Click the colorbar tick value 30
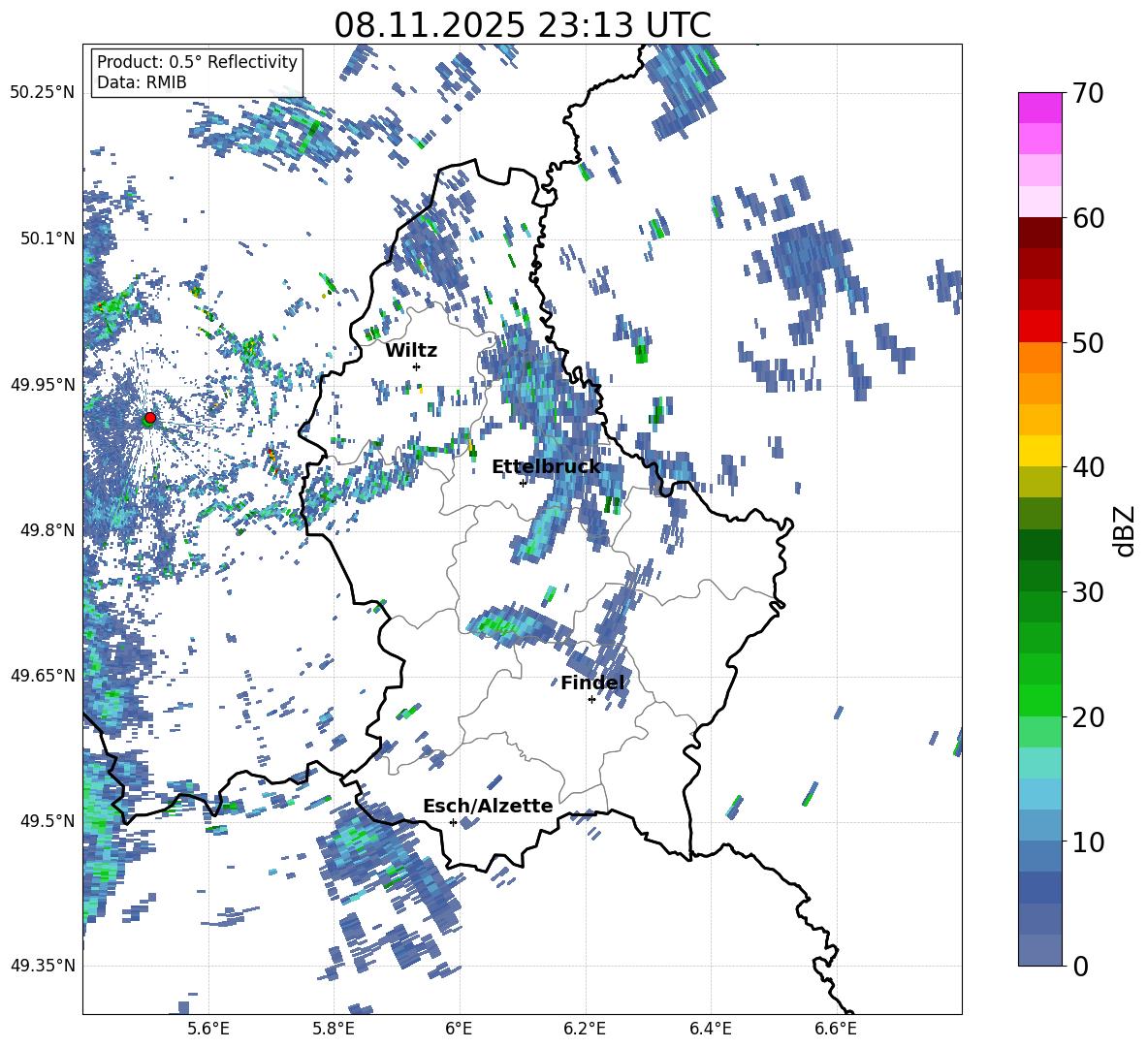 1089,592
